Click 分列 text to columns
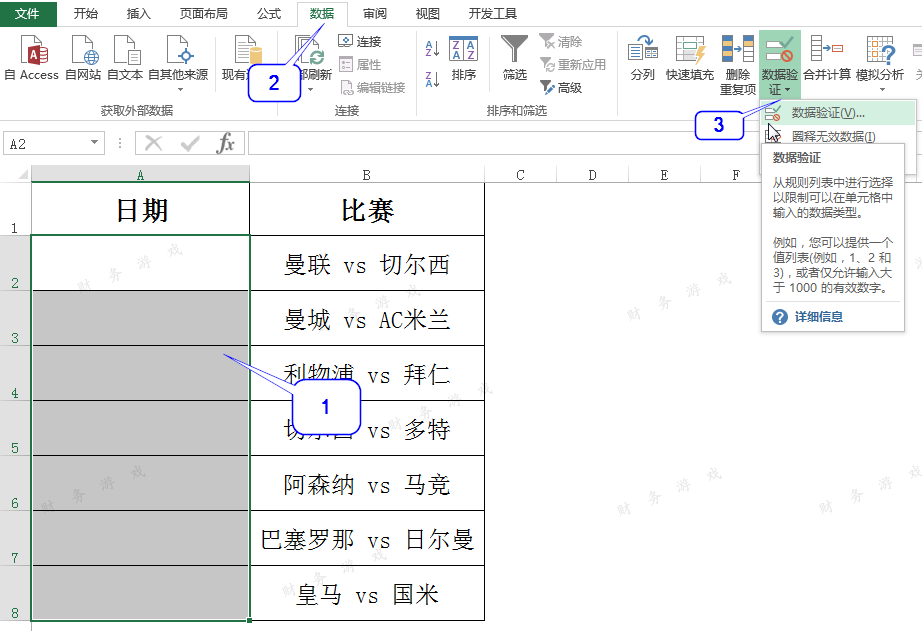Image resolution: width=922 pixels, height=631 pixels. point(643,58)
